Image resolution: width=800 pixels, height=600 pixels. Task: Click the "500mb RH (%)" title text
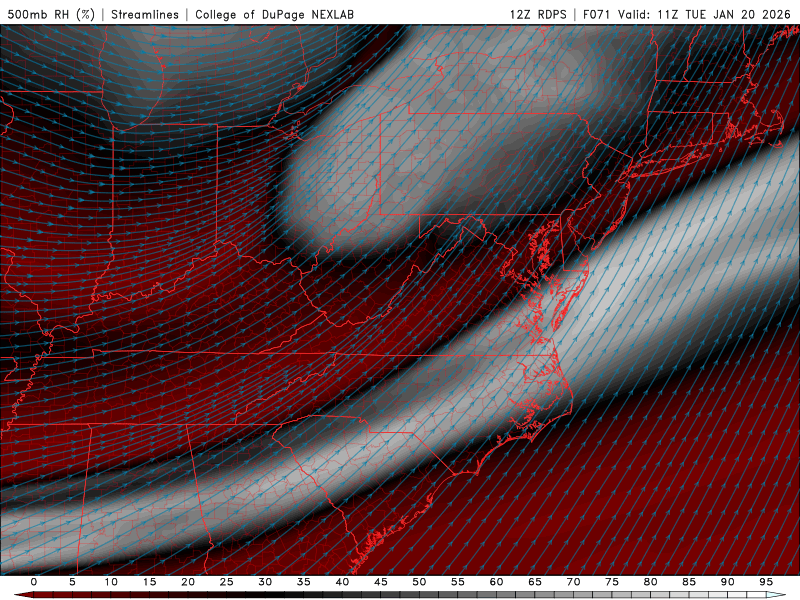[x=52, y=14]
